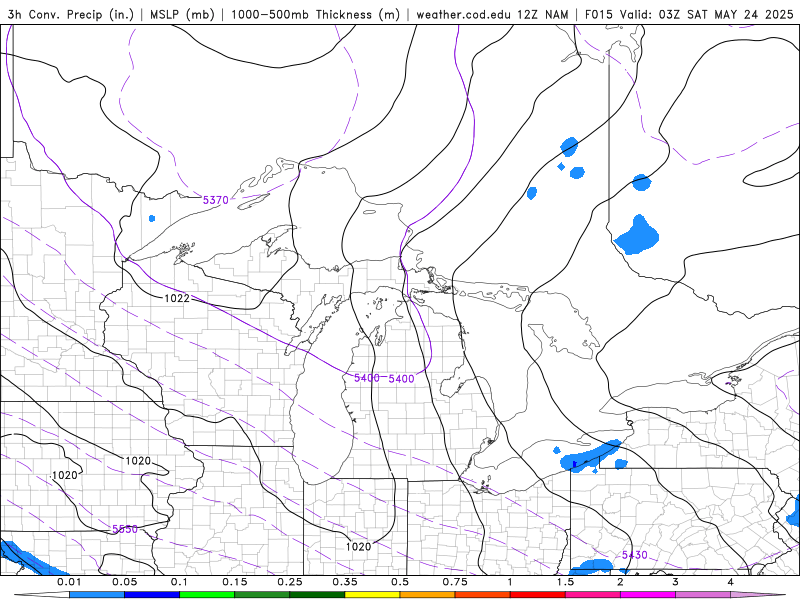Screen dimensions: 800x600
Task: Click the 0.05 legend value
Action: click(x=124, y=582)
